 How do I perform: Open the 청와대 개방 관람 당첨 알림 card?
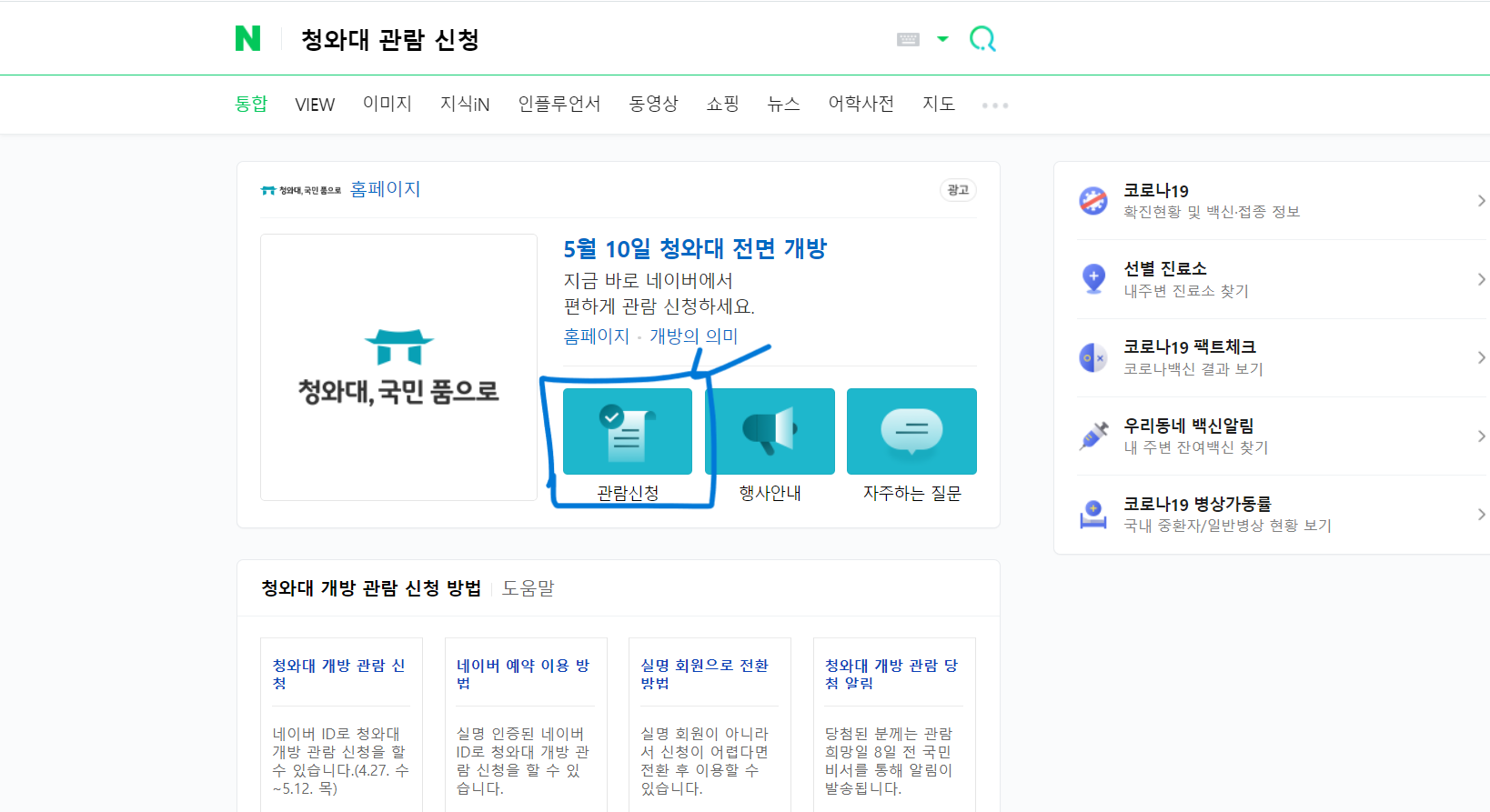891,674
